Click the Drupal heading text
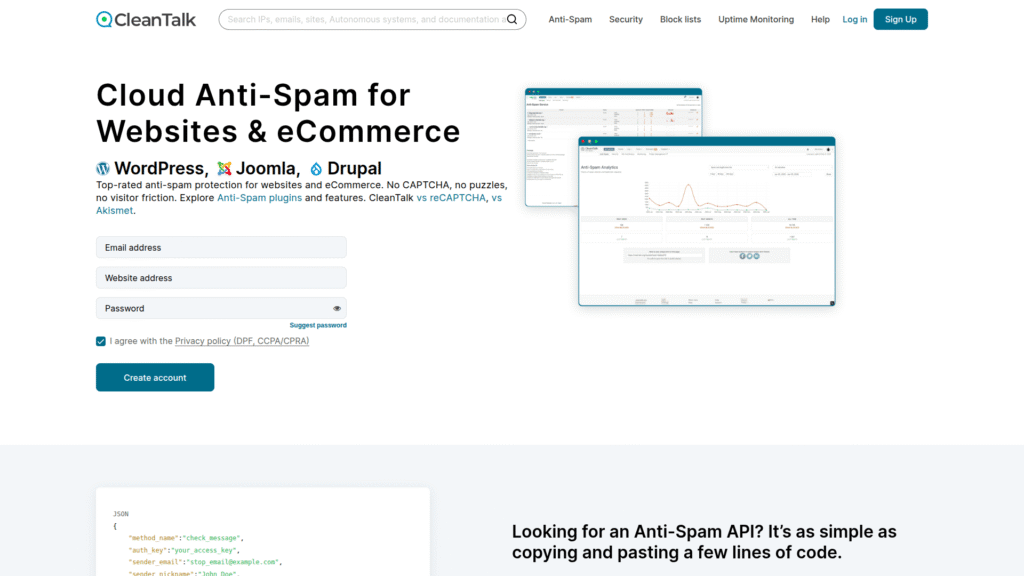This screenshot has height=576, width=1024. click(x=354, y=168)
